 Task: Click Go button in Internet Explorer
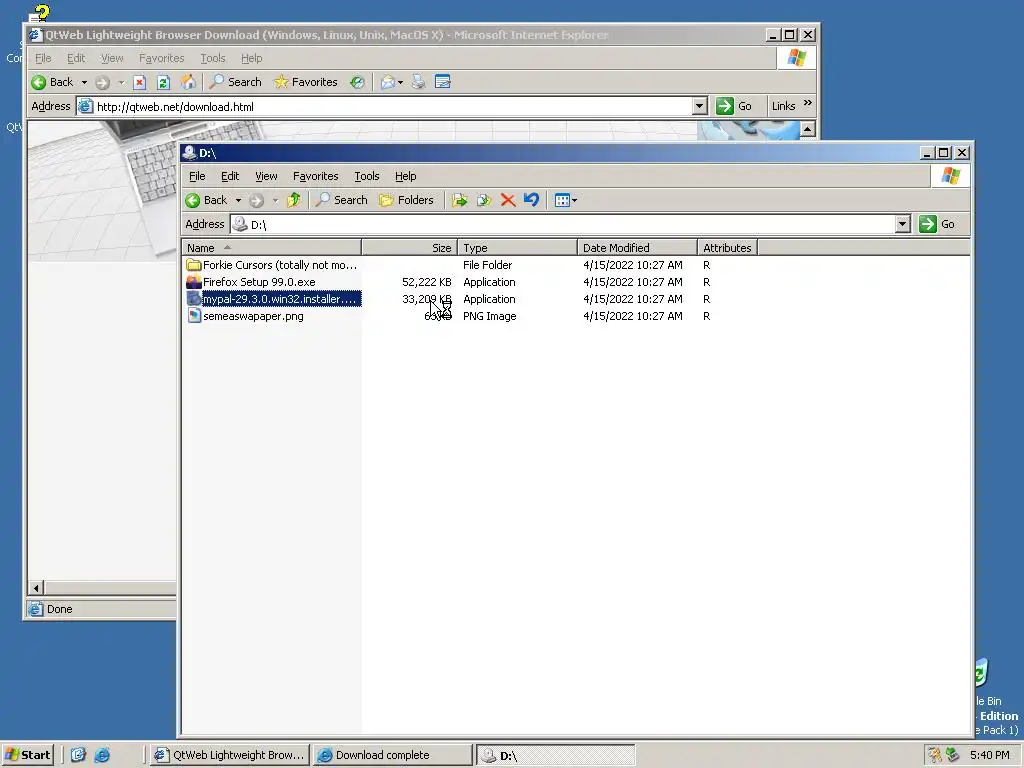pos(734,106)
